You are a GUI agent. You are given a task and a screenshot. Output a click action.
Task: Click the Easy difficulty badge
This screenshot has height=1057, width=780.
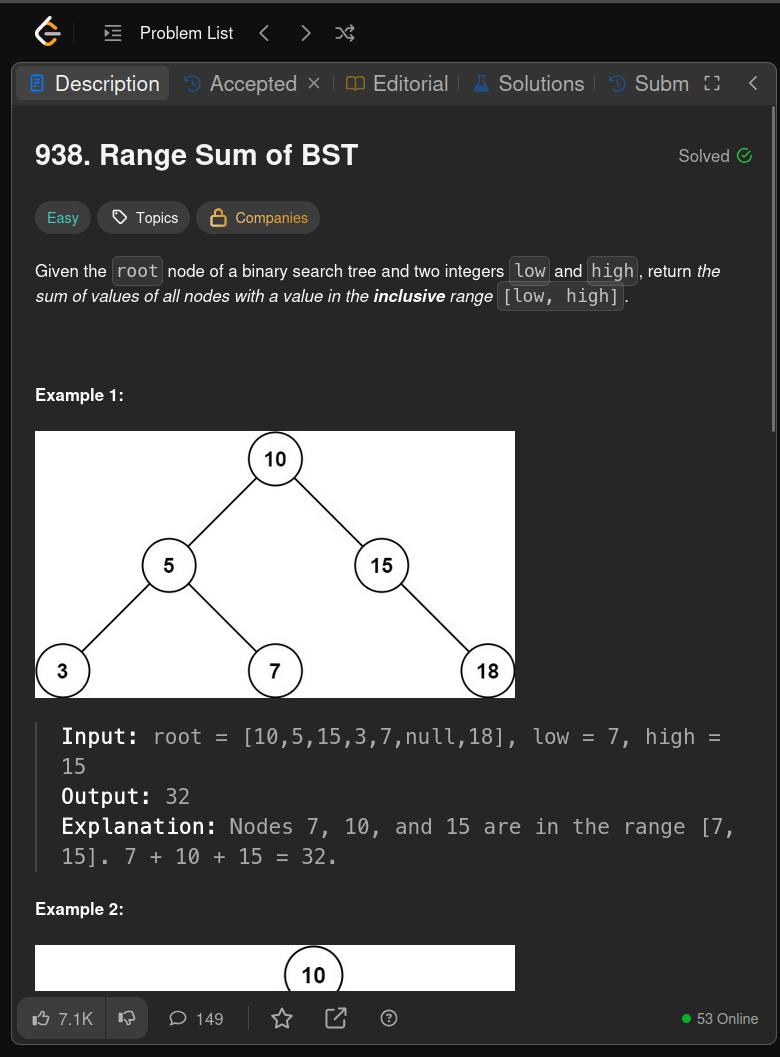click(x=63, y=218)
